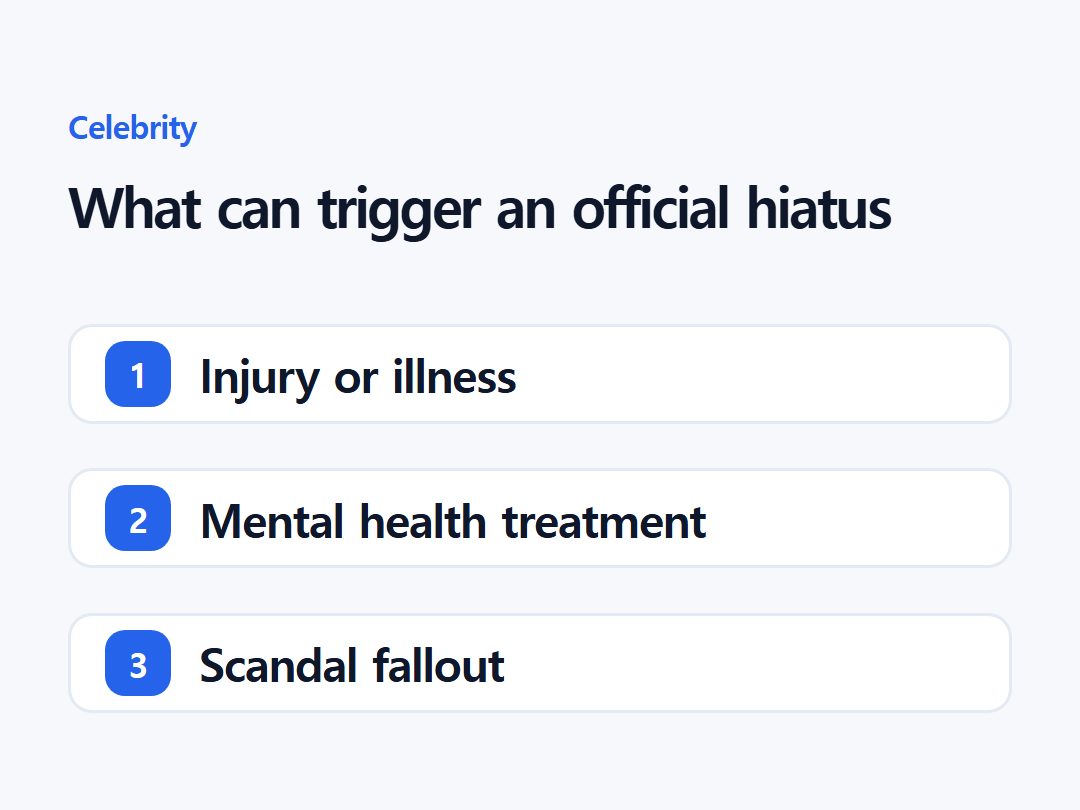Click the word Injury in item one
1080x810 pixels.
[260, 378]
